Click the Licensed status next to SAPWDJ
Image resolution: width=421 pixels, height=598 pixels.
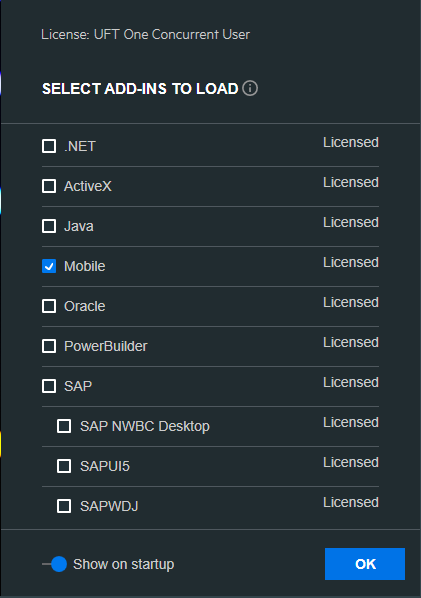pyautogui.click(x=351, y=502)
